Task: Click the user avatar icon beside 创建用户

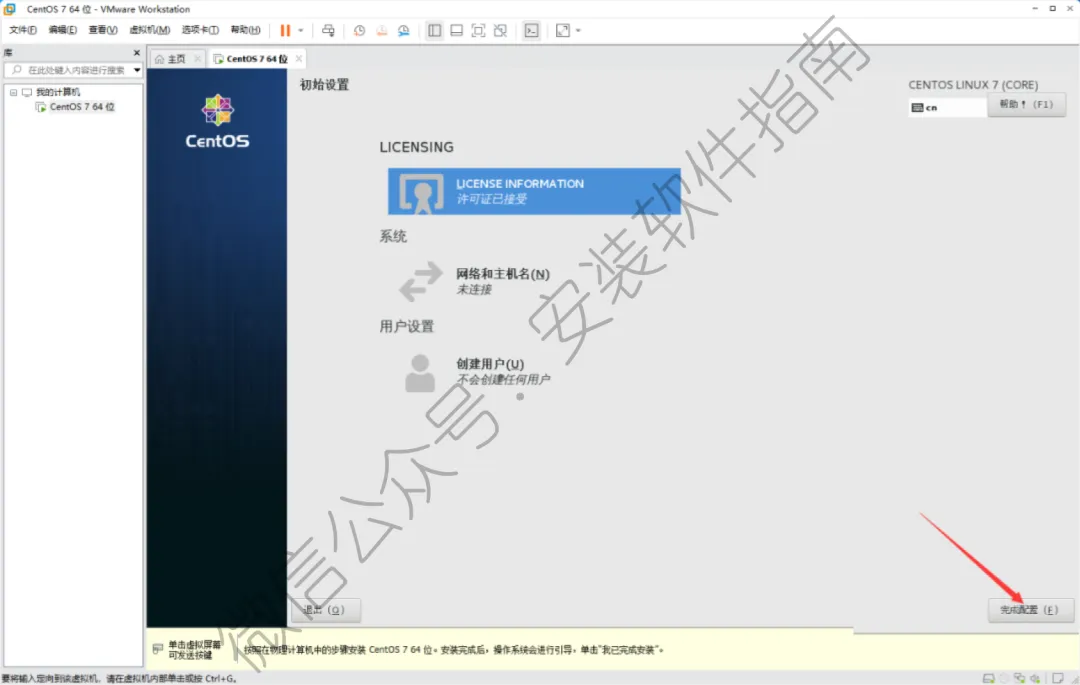Action: tap(419, 373)
